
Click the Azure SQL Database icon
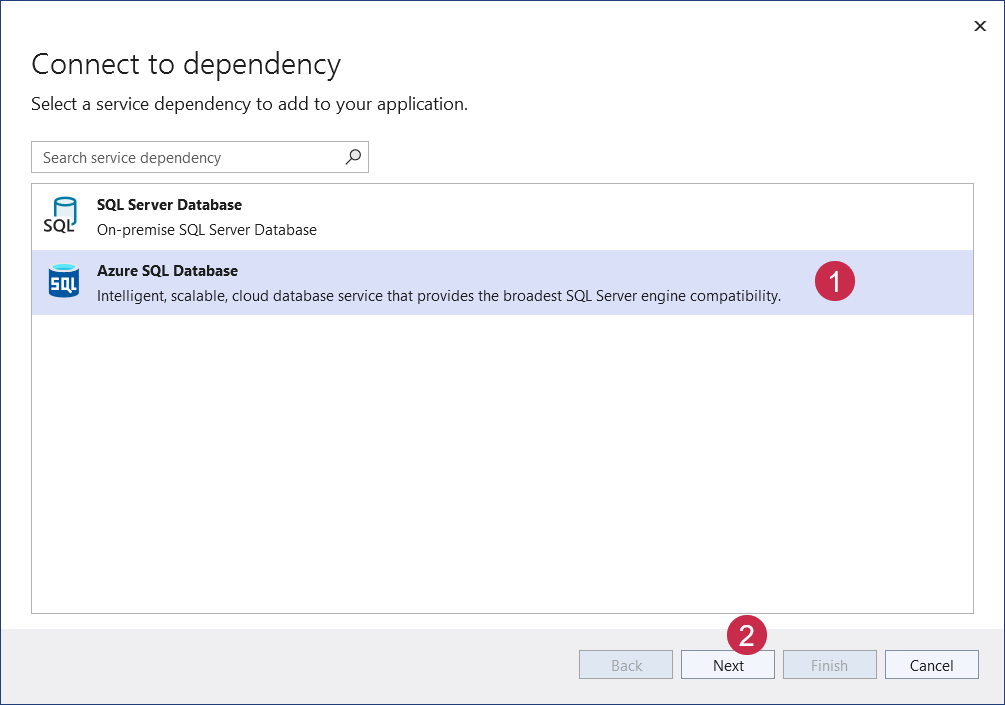point(63,281)
